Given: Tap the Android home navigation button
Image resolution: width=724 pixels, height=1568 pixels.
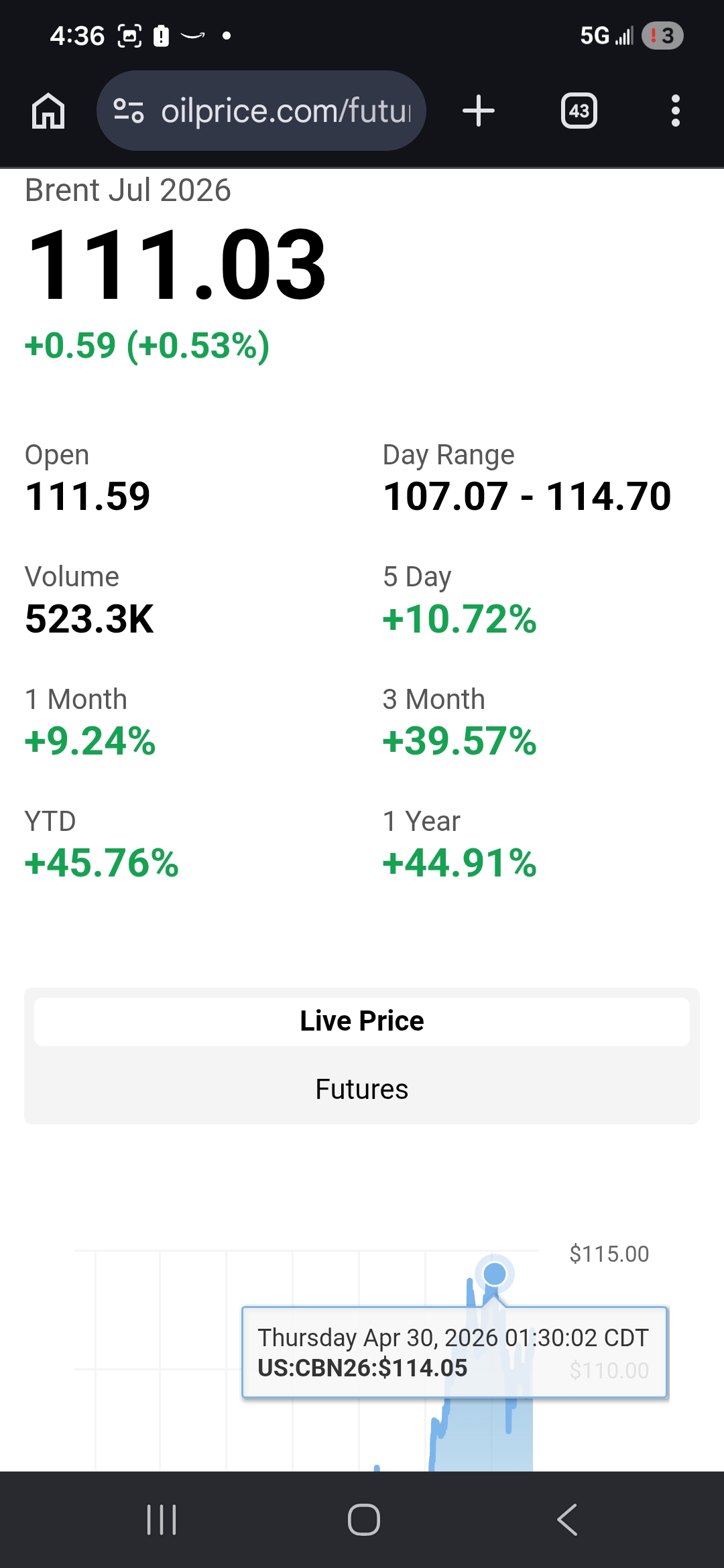Looking at the screenshot, I should click(x=363, y=1519).
